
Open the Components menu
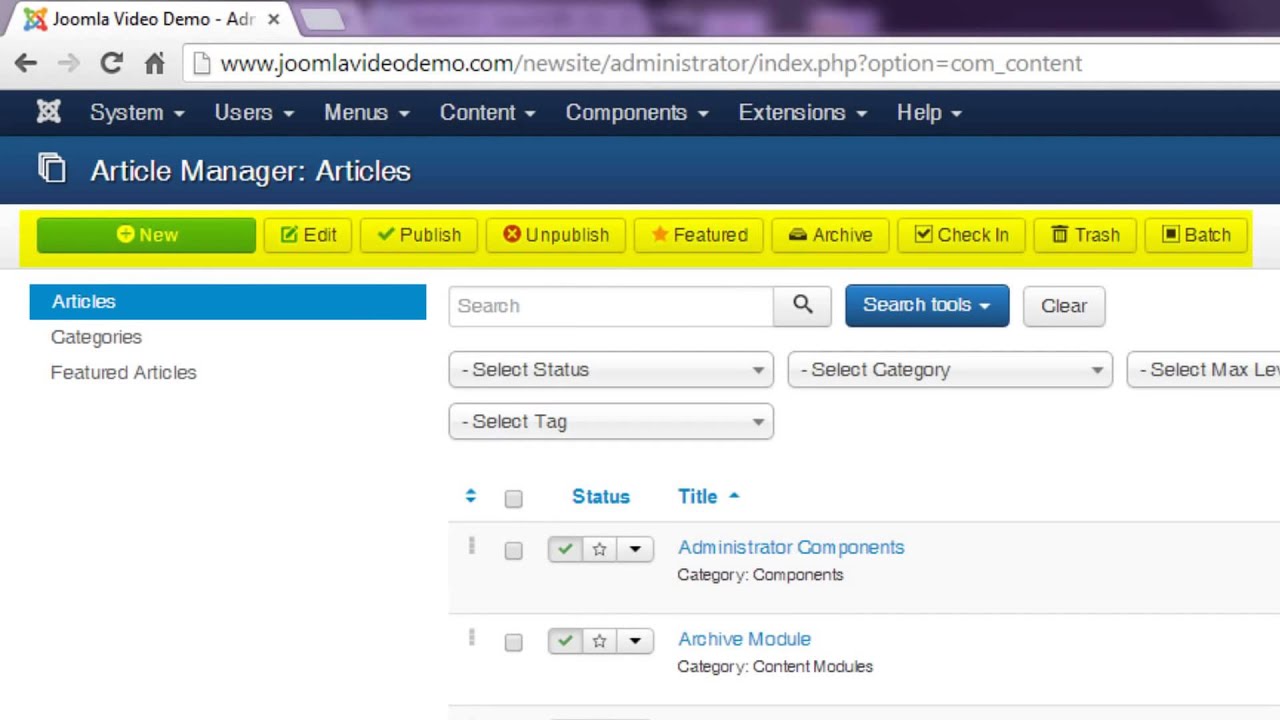tap(637, 112)
